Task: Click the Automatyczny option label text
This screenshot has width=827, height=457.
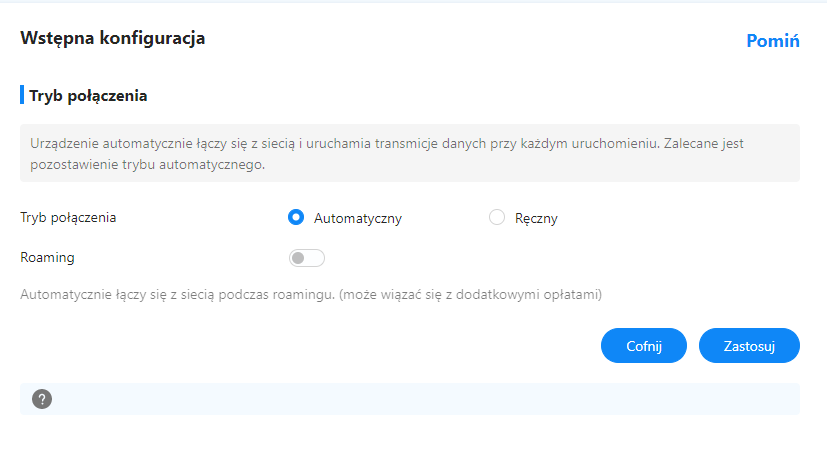Action: tap(358, 218)
